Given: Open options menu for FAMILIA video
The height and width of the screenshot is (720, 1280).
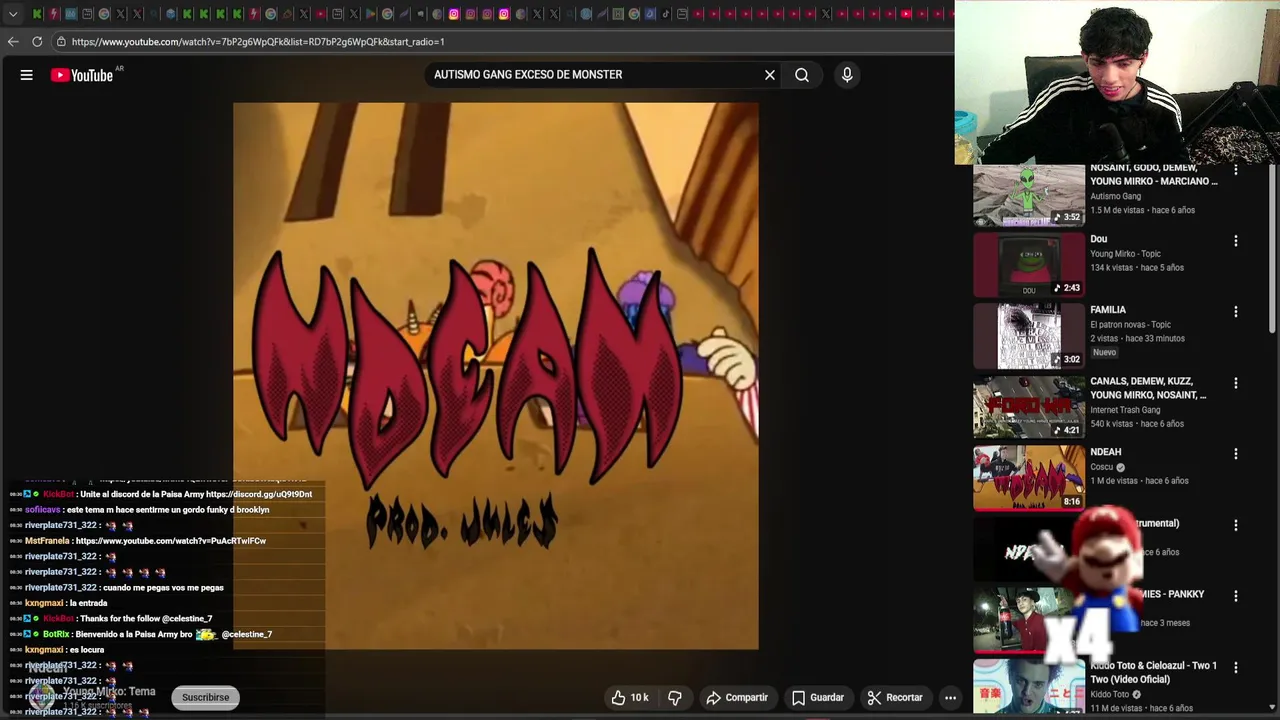Looking at the screenshot, I should [1236, 312].
